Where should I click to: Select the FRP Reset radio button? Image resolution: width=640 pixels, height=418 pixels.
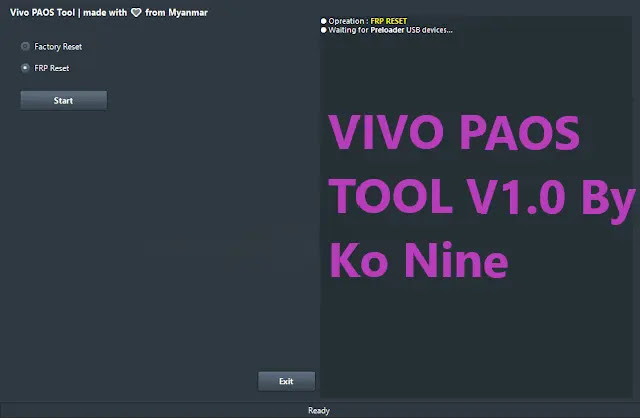[x=25, y=68]
